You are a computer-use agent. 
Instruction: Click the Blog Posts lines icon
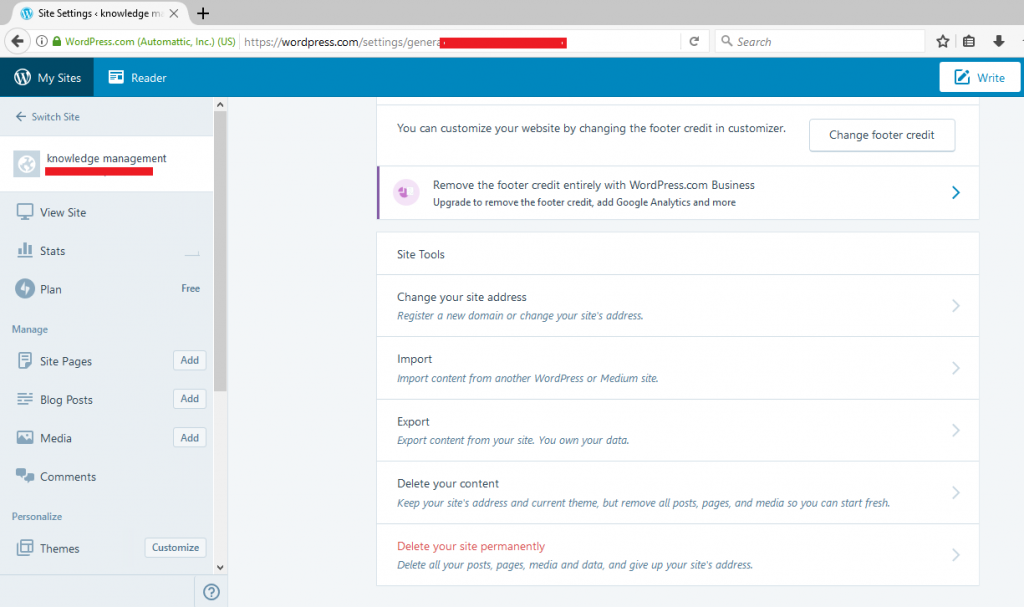pos(25,399)
